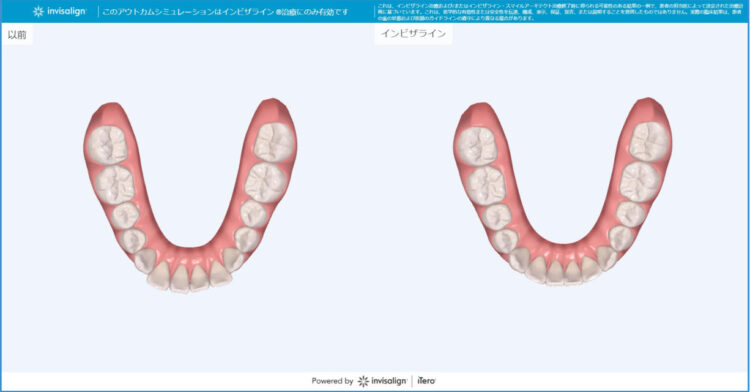Screen dimensions: 750x392
Task: Click the small disclaimer paragraph in the header
Action: tap(559, 12)
